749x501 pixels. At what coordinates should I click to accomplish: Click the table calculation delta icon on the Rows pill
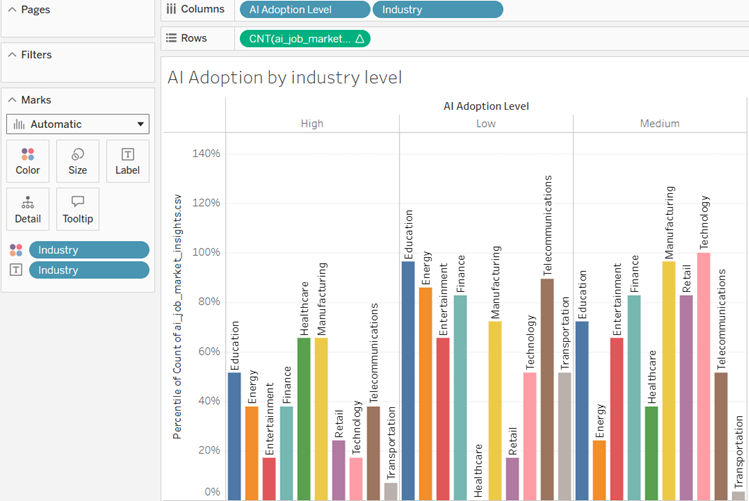click(360, 39)
